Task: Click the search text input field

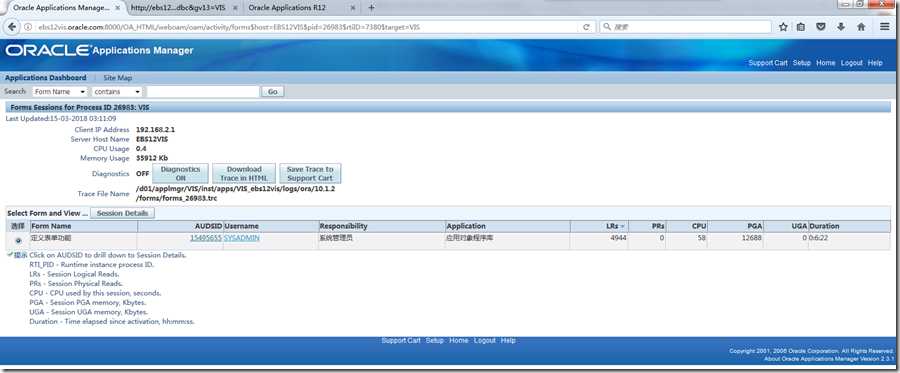Action: [x=203, y=92]
